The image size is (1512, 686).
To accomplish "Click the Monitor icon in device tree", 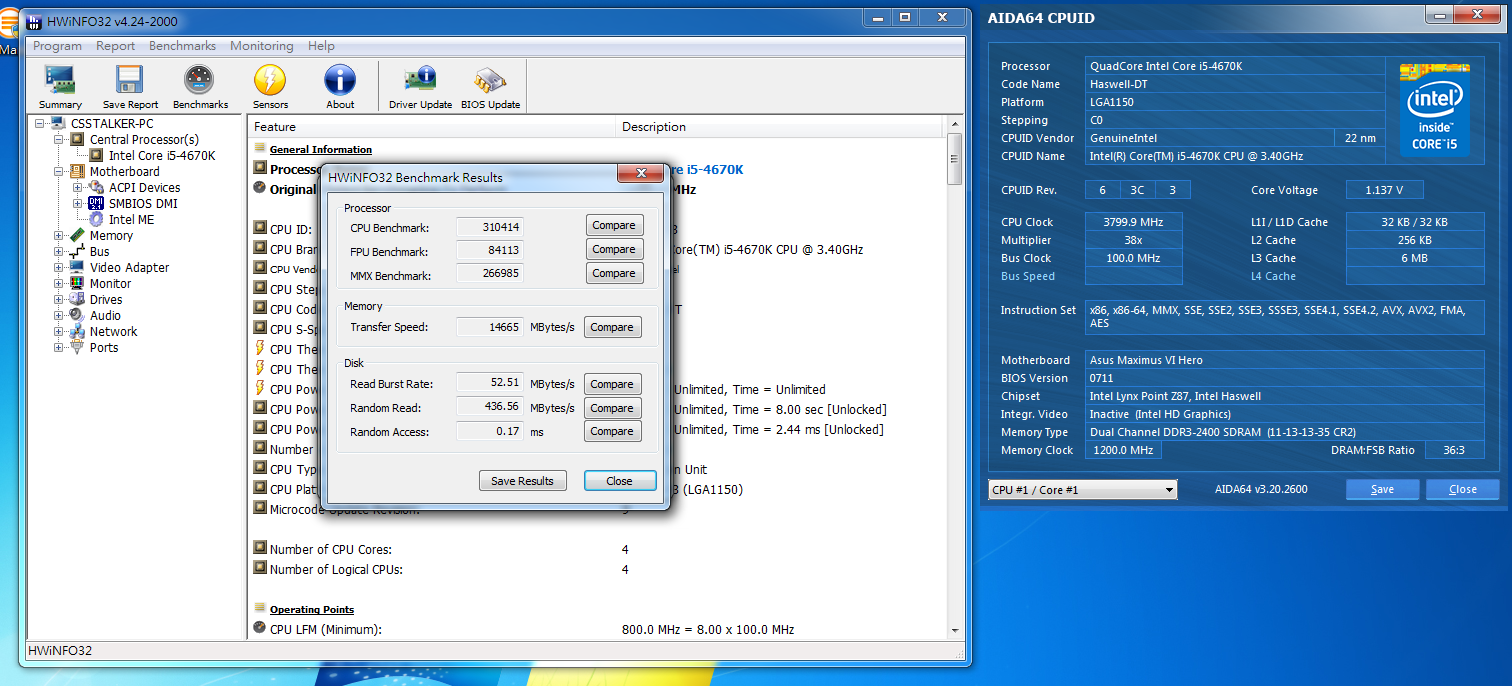I will point(77,283).
